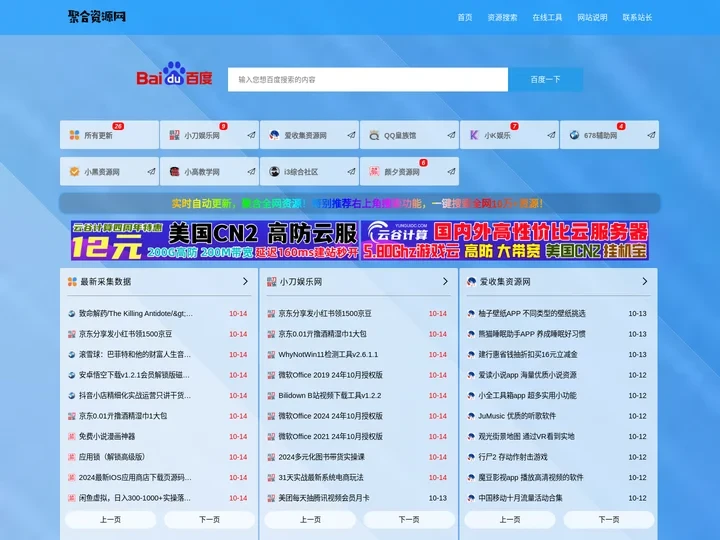Viewport: 720px width, 540px height.
Task: Open 美团每天抽腾讯视频会员月卡 entry
Action: [x=324, y=498]
